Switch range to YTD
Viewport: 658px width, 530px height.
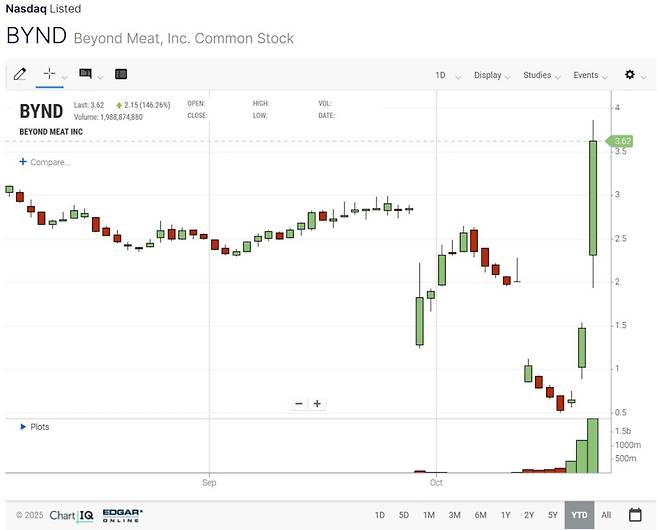(578, 515)
